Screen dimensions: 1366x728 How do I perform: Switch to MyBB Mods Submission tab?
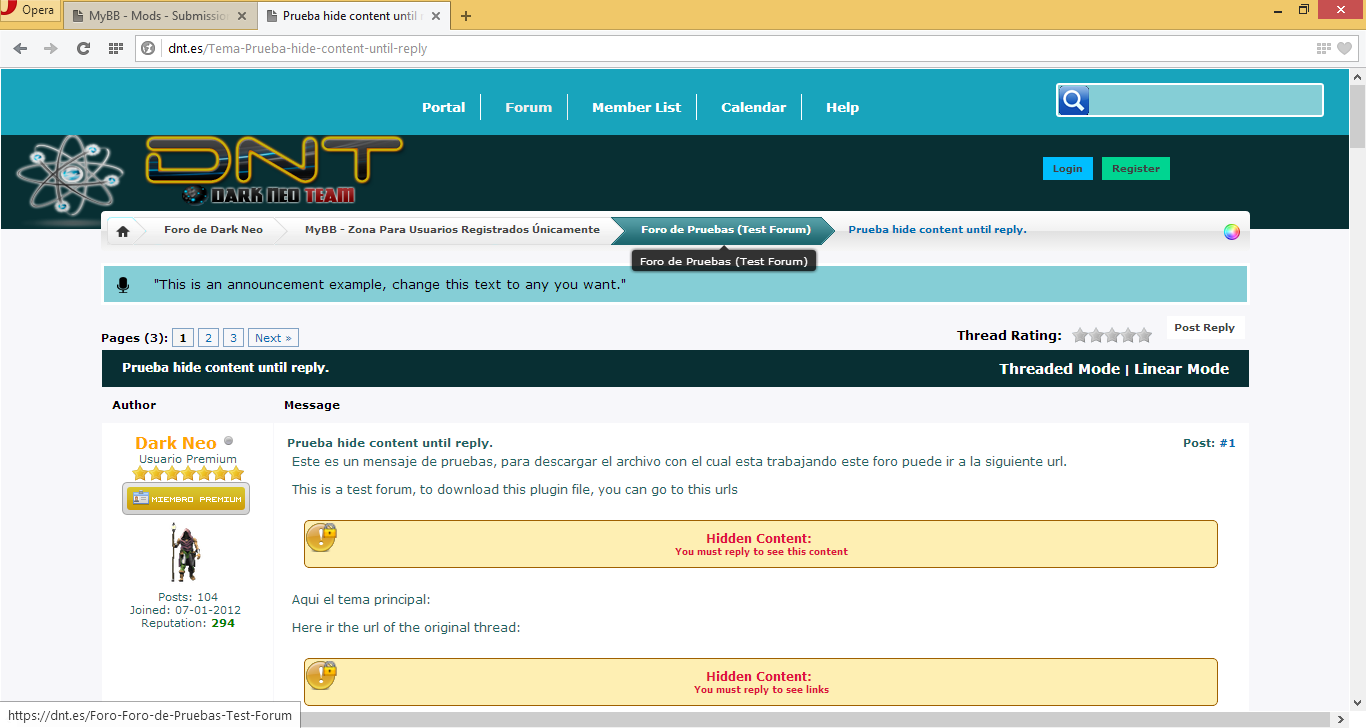[x=160, y=16]
